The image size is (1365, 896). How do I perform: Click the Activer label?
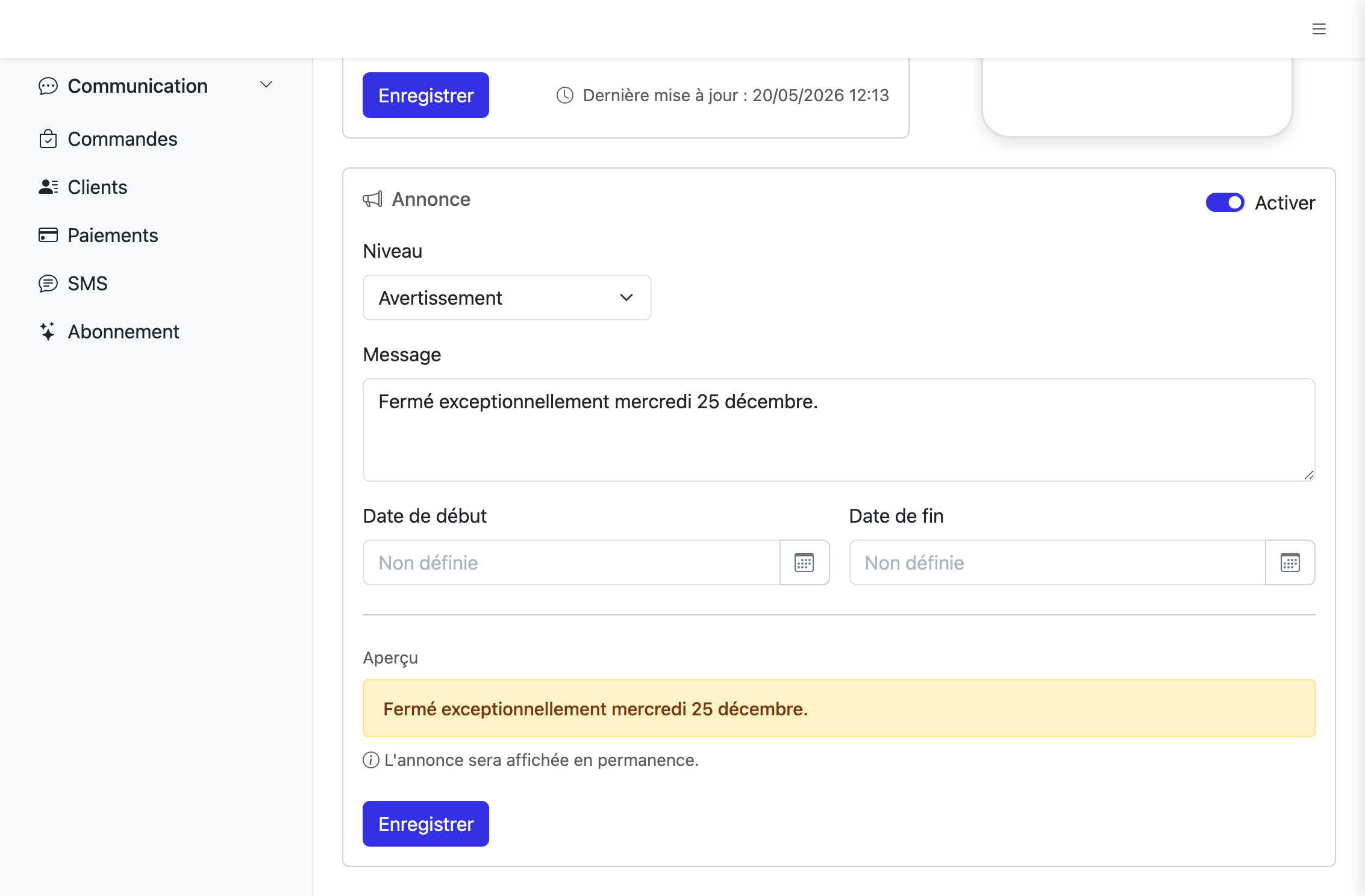pos(1285,203)
